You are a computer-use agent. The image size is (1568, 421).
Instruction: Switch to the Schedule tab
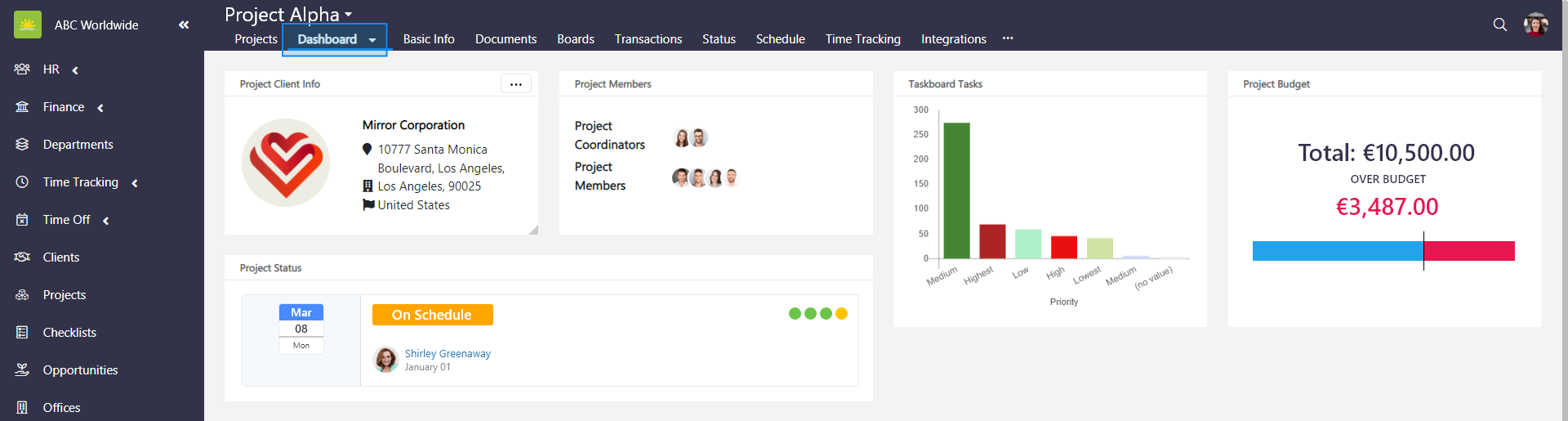pos(780,39)
